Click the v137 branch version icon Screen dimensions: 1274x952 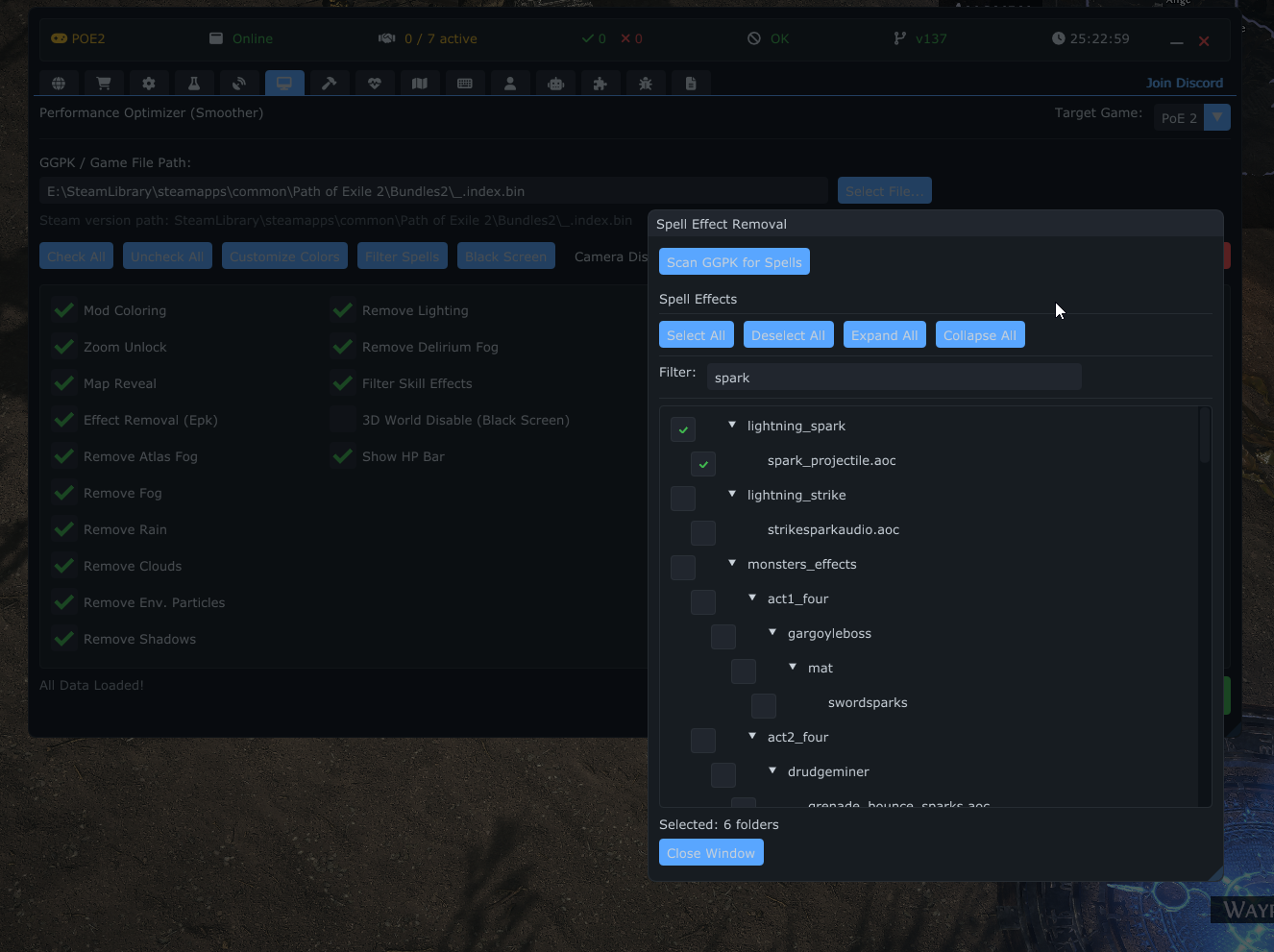coord(899,38)
